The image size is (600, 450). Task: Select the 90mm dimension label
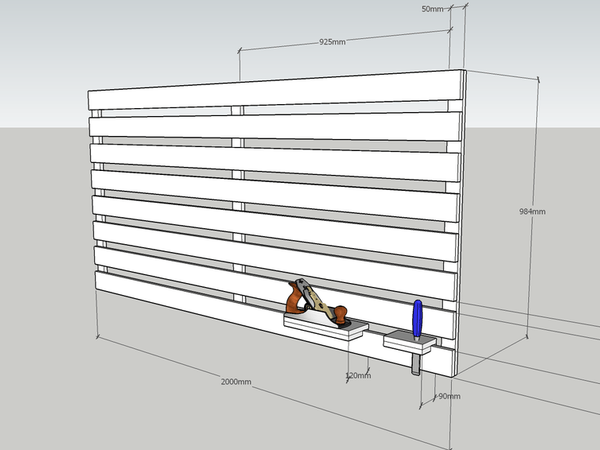point(449,396)
